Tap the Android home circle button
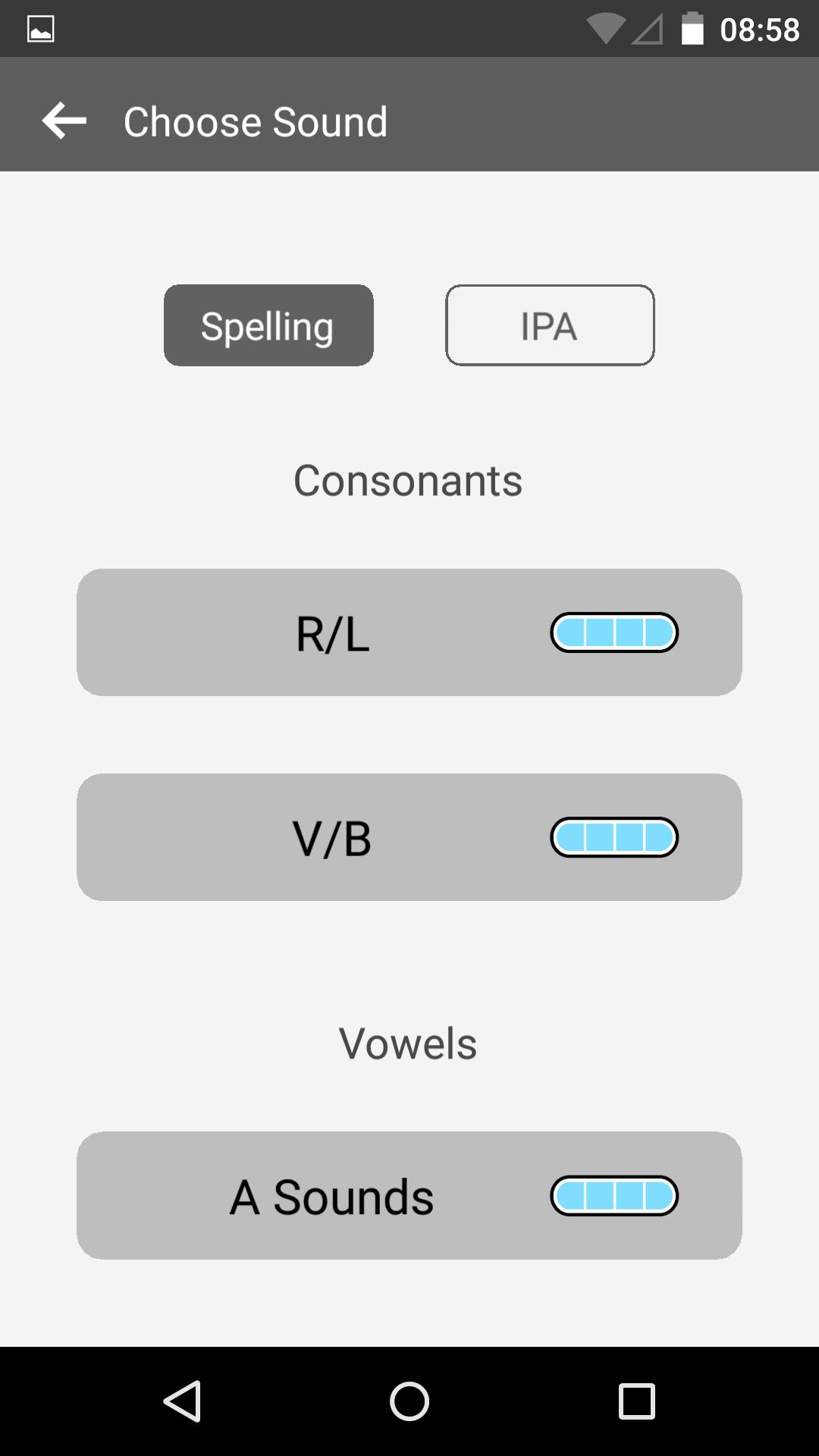819x1456 pixels. tap(409, 1399)
